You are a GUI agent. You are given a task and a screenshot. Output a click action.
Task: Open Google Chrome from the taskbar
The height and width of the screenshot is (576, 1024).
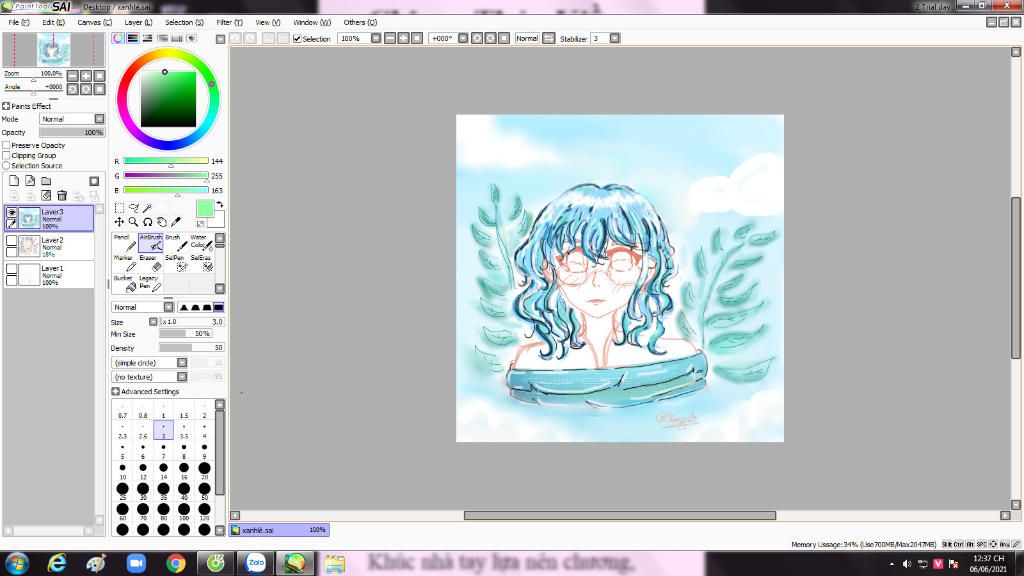(x=176, y=563)
